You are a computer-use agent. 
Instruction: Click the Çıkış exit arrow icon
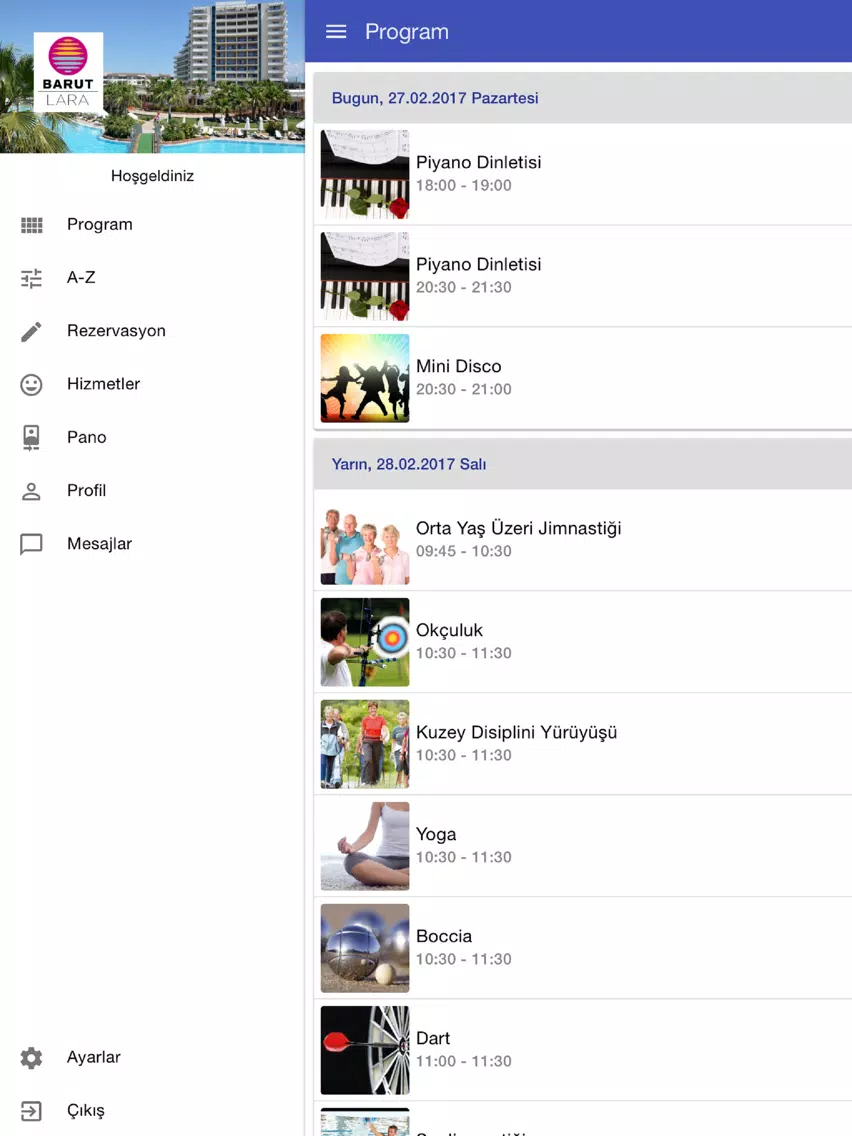coord(31,1111)
